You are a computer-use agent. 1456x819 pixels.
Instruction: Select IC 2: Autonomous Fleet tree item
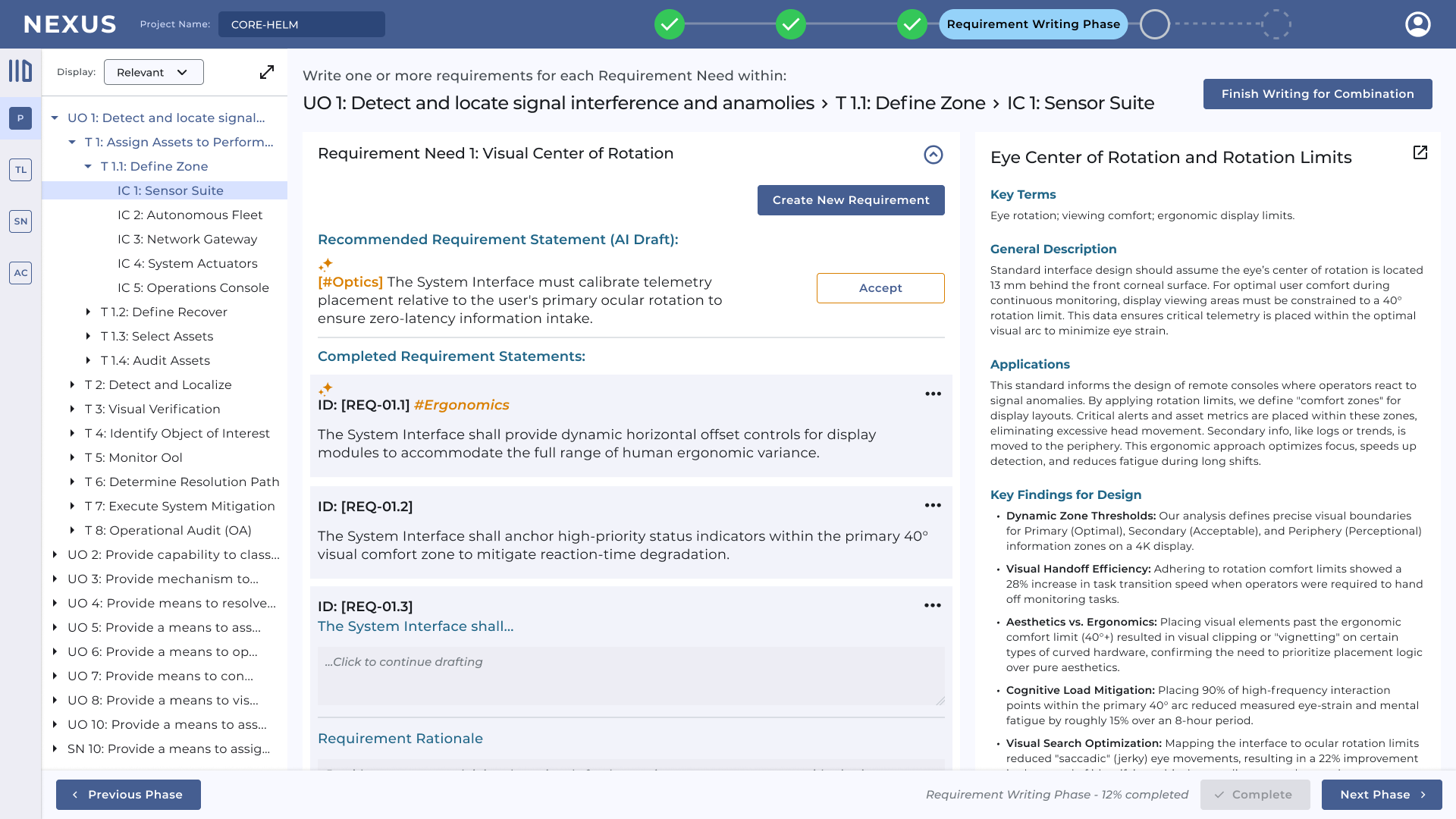tap(190, 215)
